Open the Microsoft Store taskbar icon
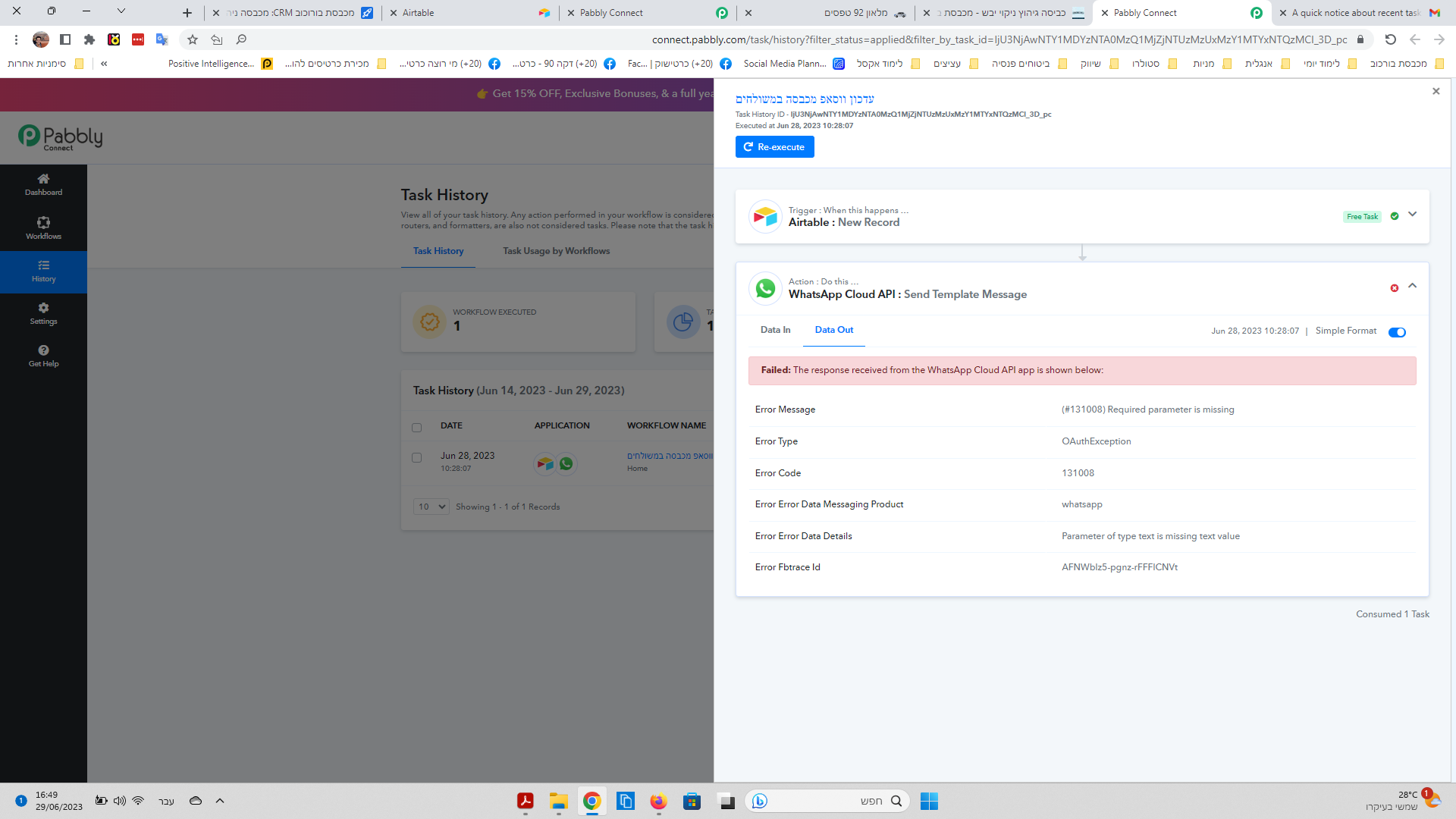This screenshot has height=819, width=1456. coord(692,801)
